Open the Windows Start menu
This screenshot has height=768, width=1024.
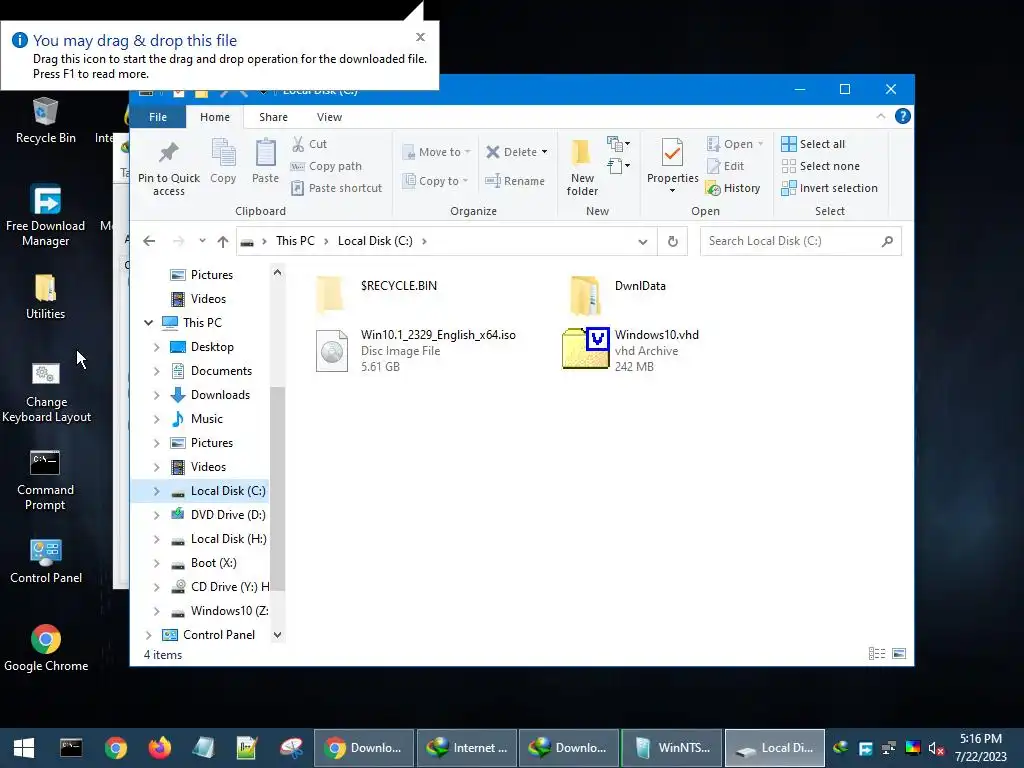[24, 748]
